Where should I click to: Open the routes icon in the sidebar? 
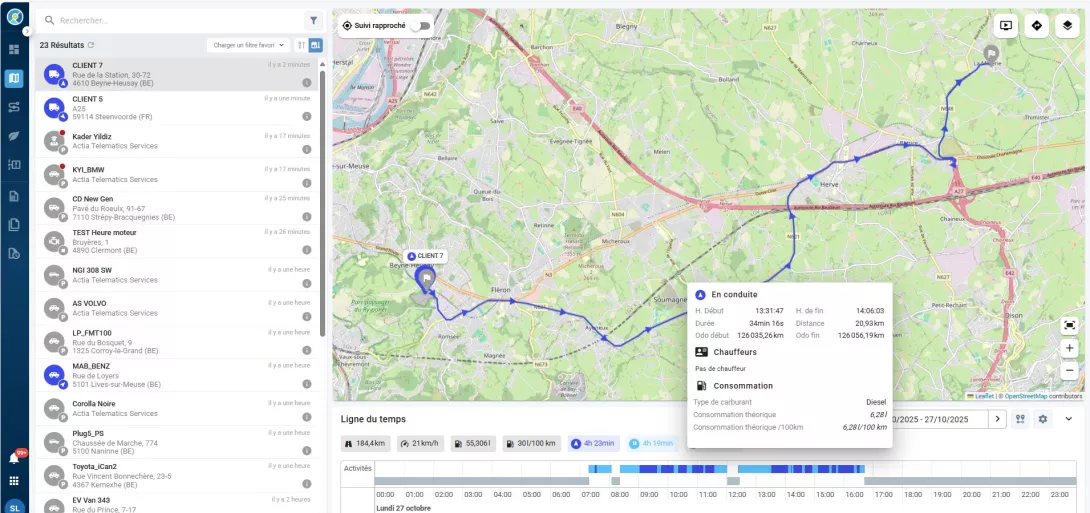point(14,107)
